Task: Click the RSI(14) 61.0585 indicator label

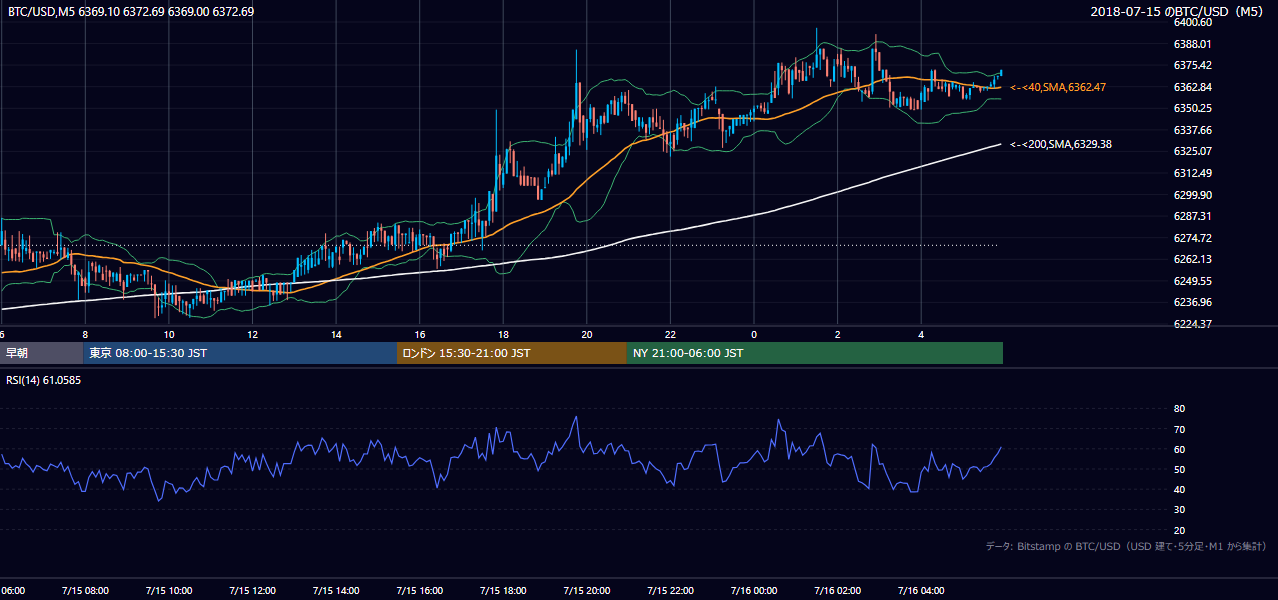Action: 44,380
